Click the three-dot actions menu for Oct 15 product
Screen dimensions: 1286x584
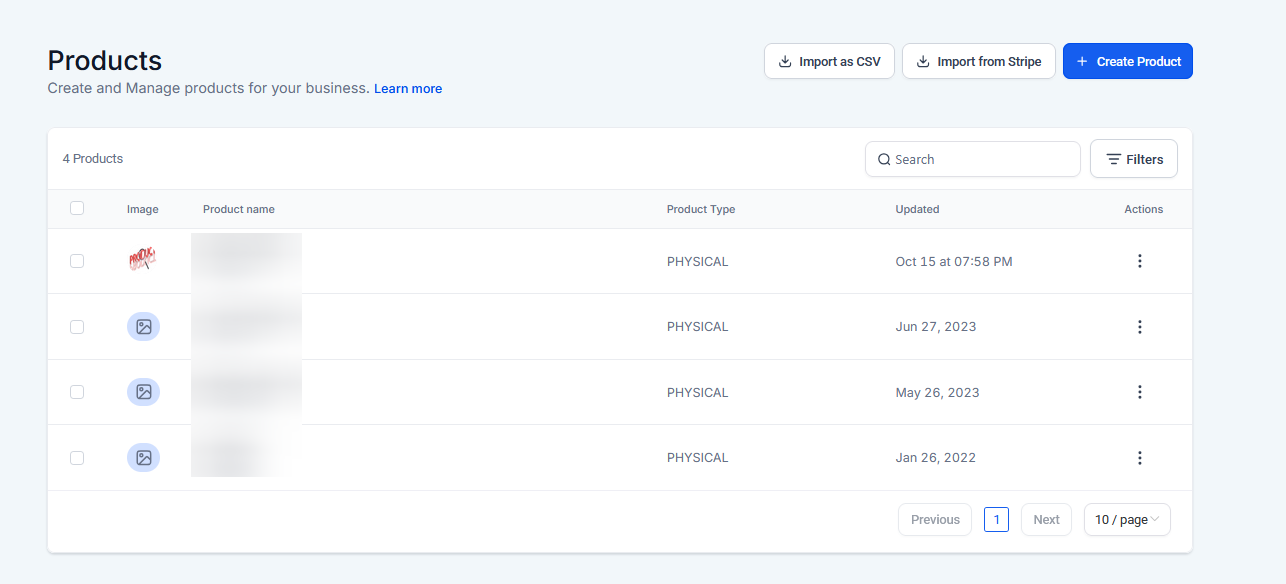(1139, 261)
